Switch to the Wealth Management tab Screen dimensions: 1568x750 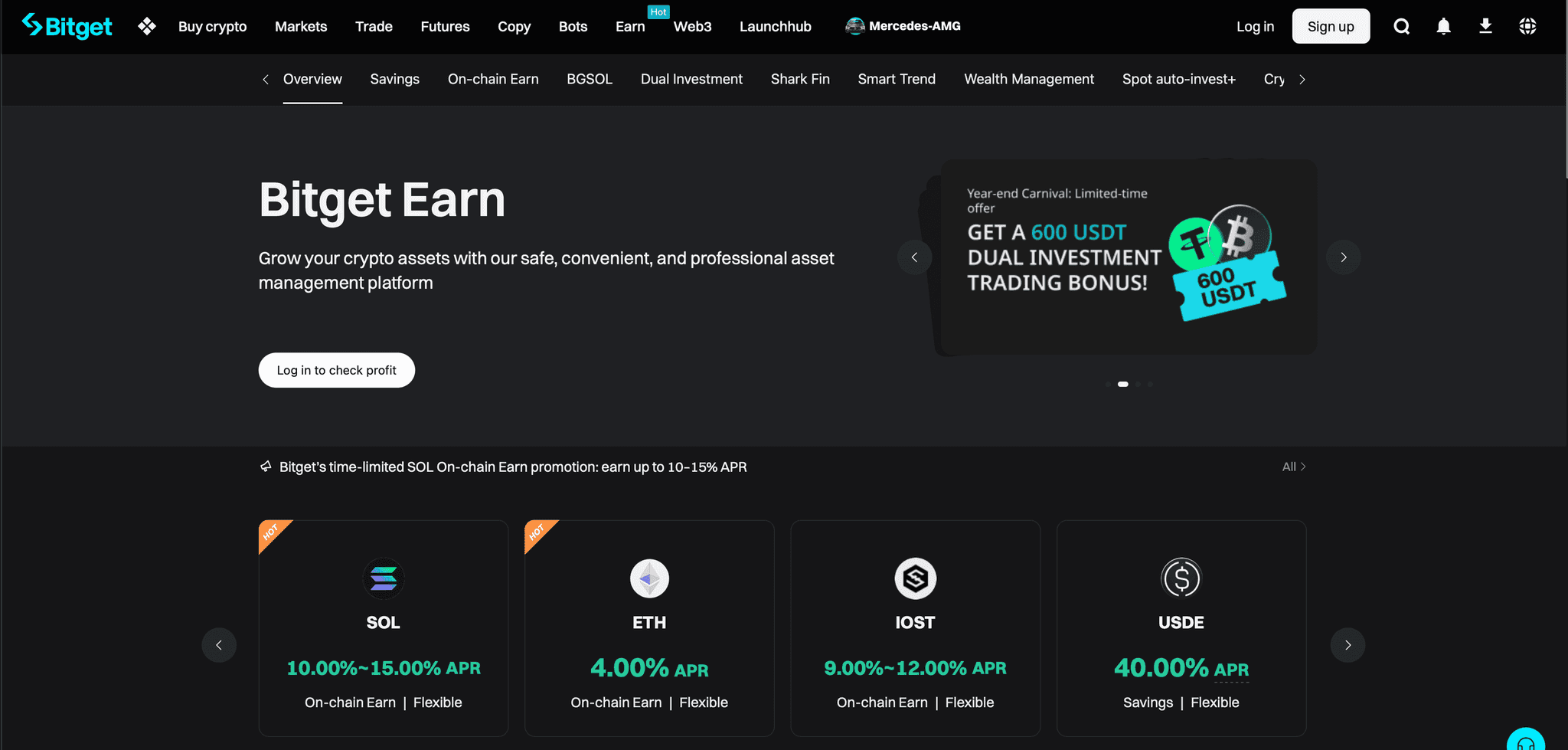[x=1029, y=79]
